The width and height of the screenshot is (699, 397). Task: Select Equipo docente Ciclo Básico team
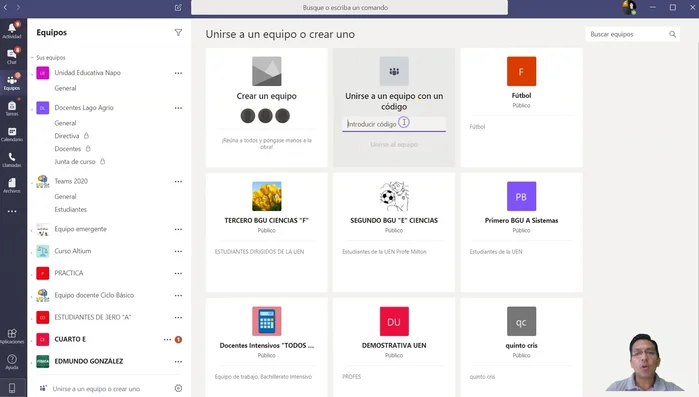tap(94, 295)
